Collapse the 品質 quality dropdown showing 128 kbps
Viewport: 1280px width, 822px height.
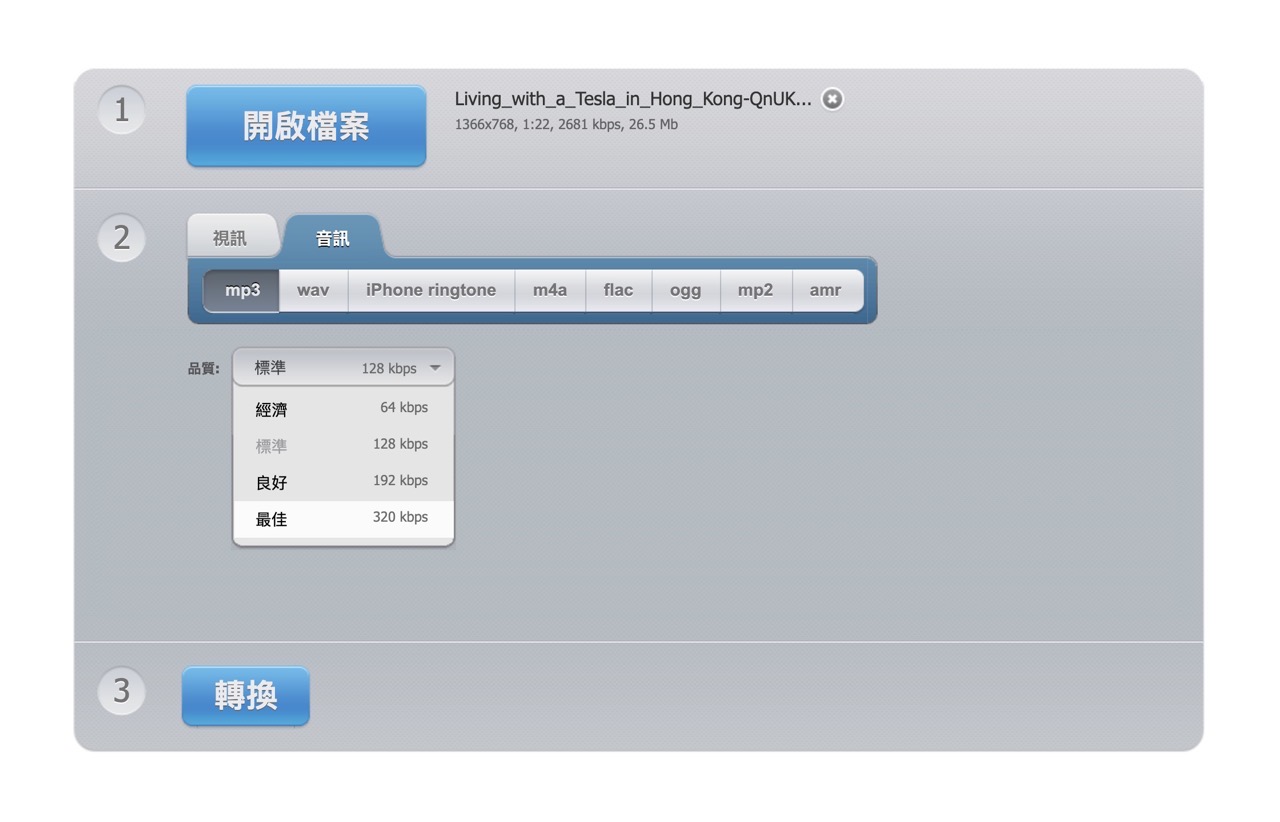(343, 367)
